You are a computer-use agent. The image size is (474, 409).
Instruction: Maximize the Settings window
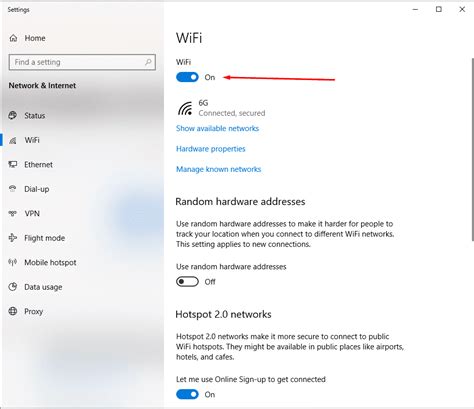click(439, 9)
